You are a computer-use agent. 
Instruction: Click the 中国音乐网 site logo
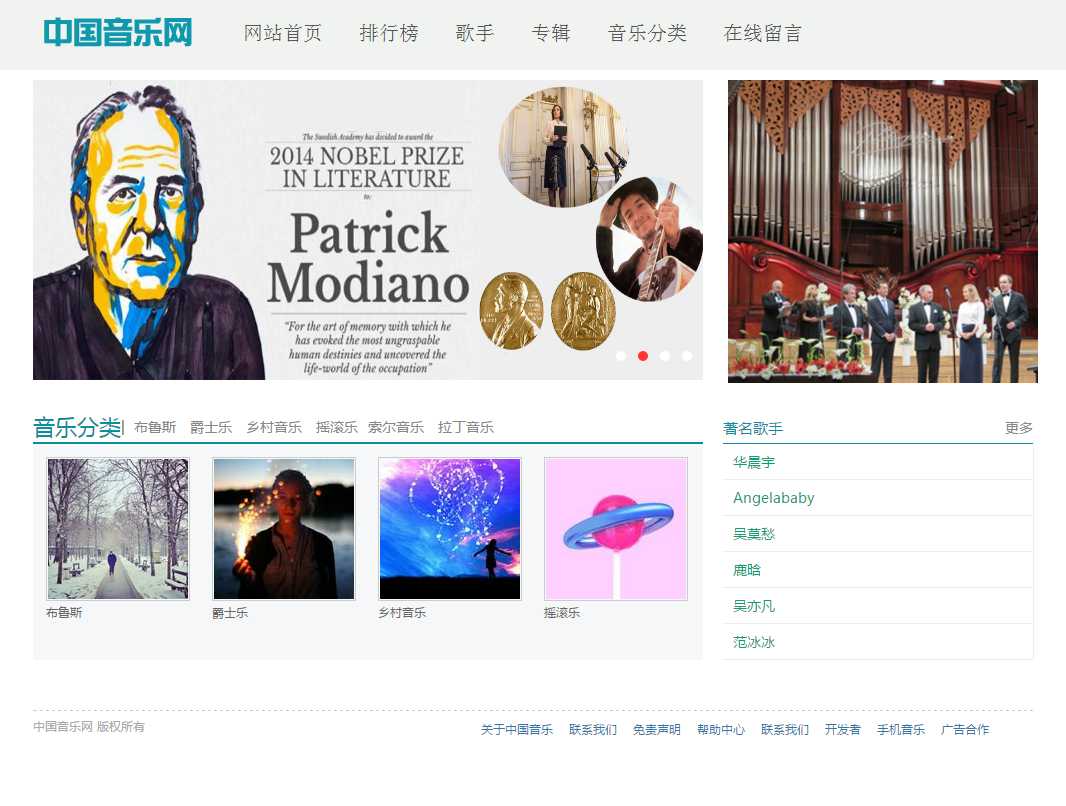coord(118,33)
